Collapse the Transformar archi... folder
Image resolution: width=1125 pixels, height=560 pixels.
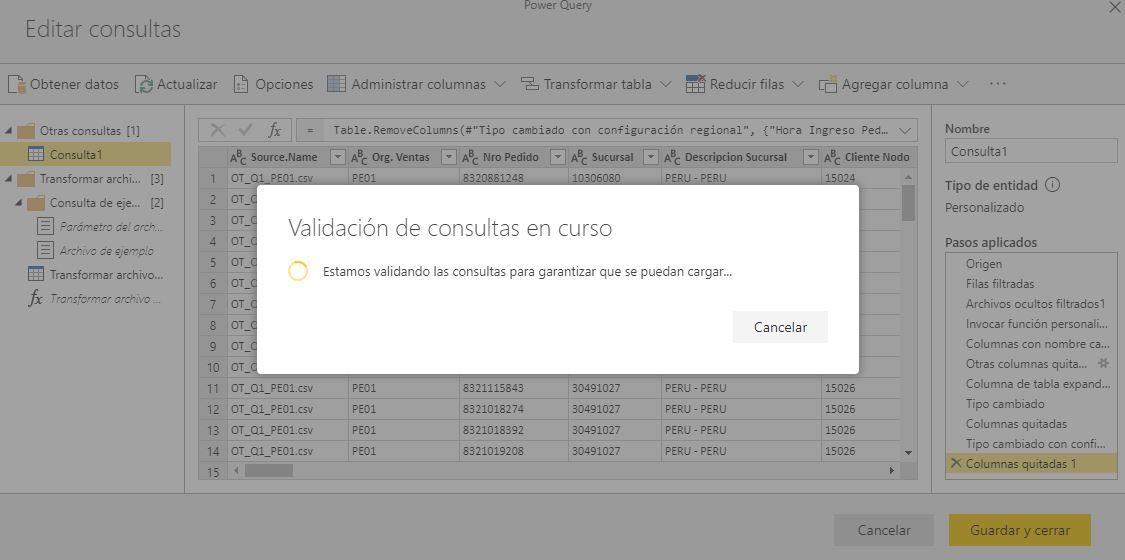pos(9,179)
